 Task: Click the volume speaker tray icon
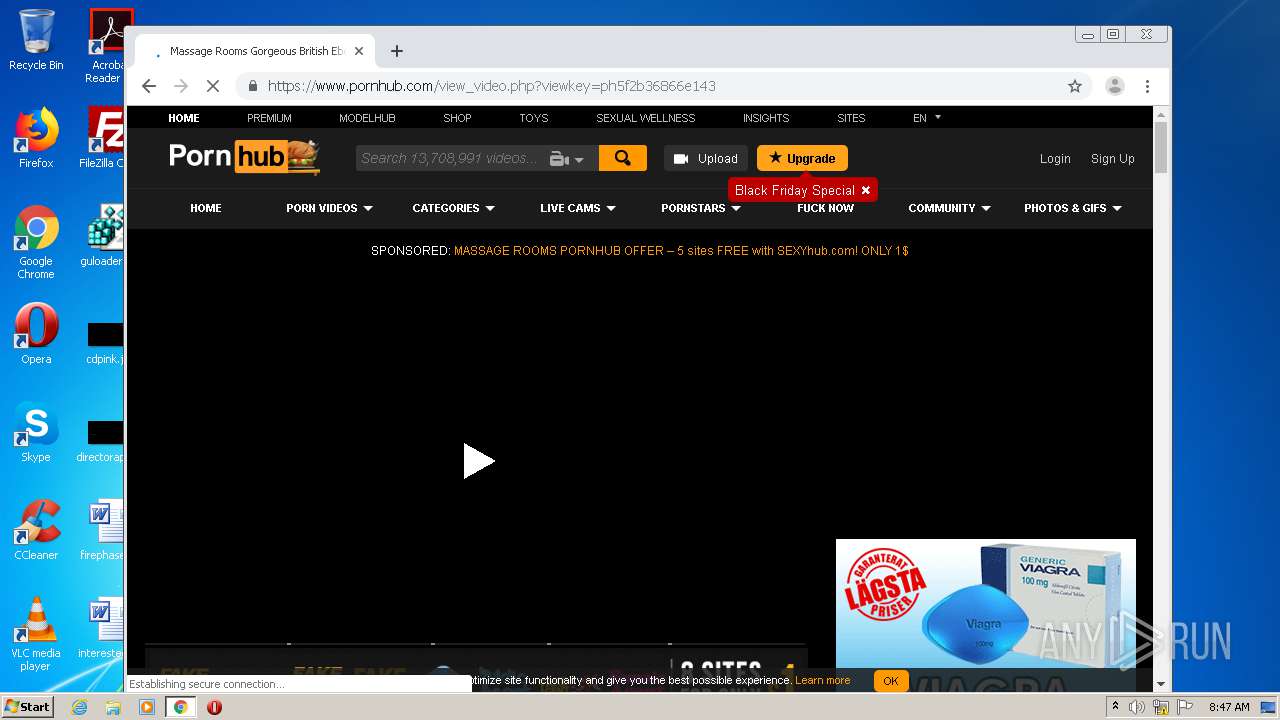tap(1137, 707)
